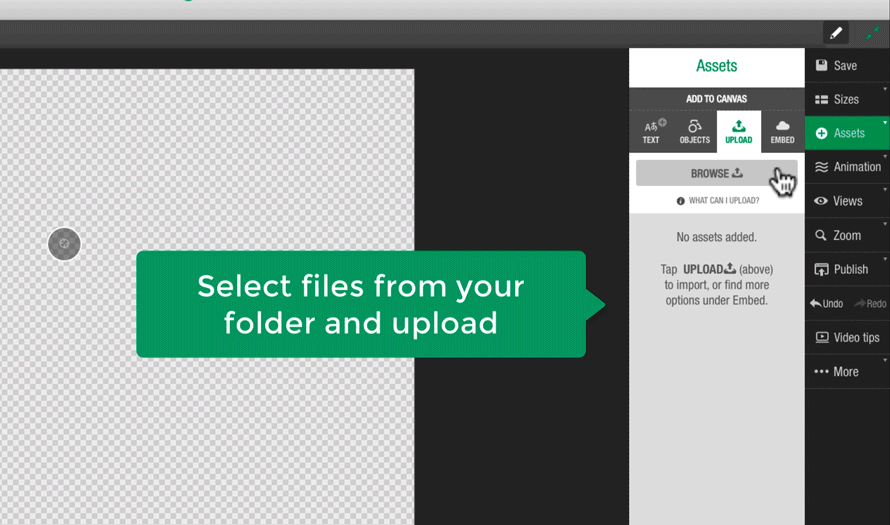890x525 pixels.
Task: Open the More menu
Action: click(x=847, y=372)
